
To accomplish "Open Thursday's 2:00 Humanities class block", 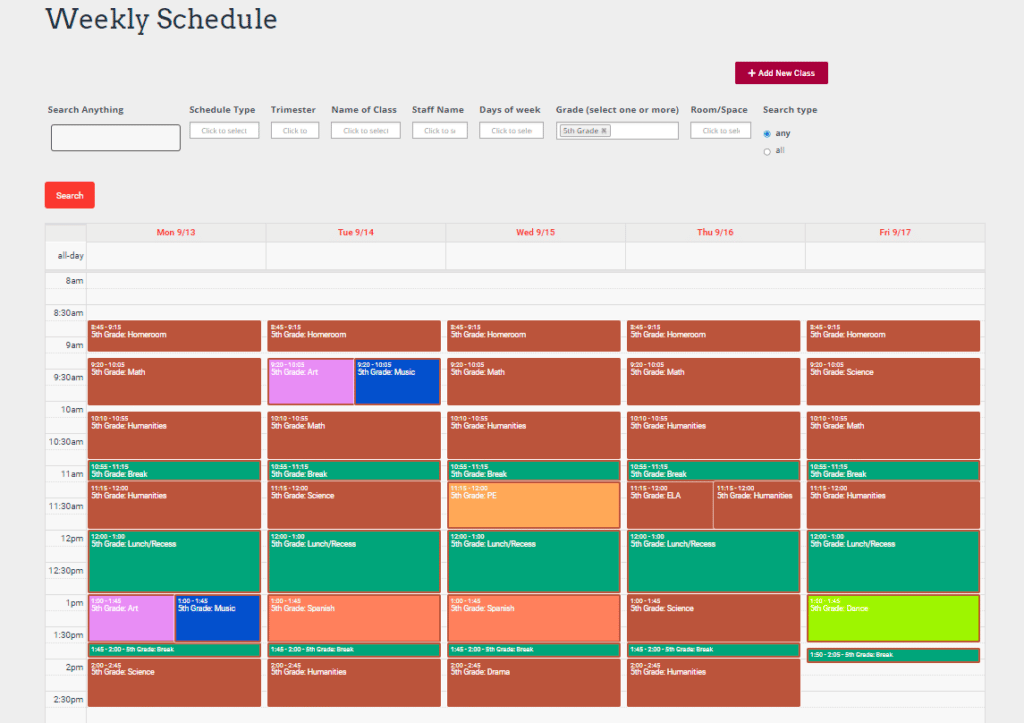I will [713, 683].
